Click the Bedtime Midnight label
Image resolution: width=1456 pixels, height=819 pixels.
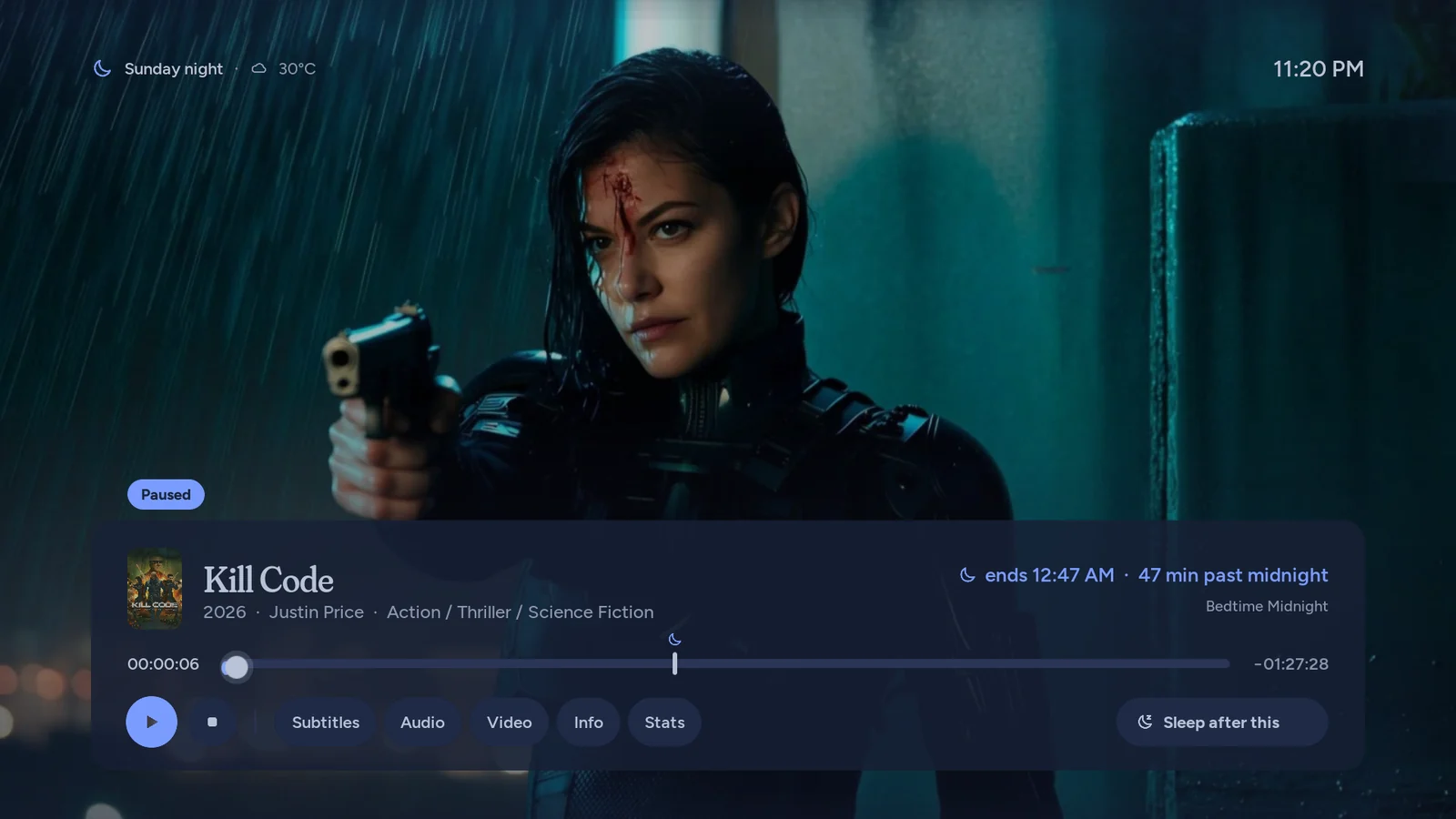click(1267, 606)
